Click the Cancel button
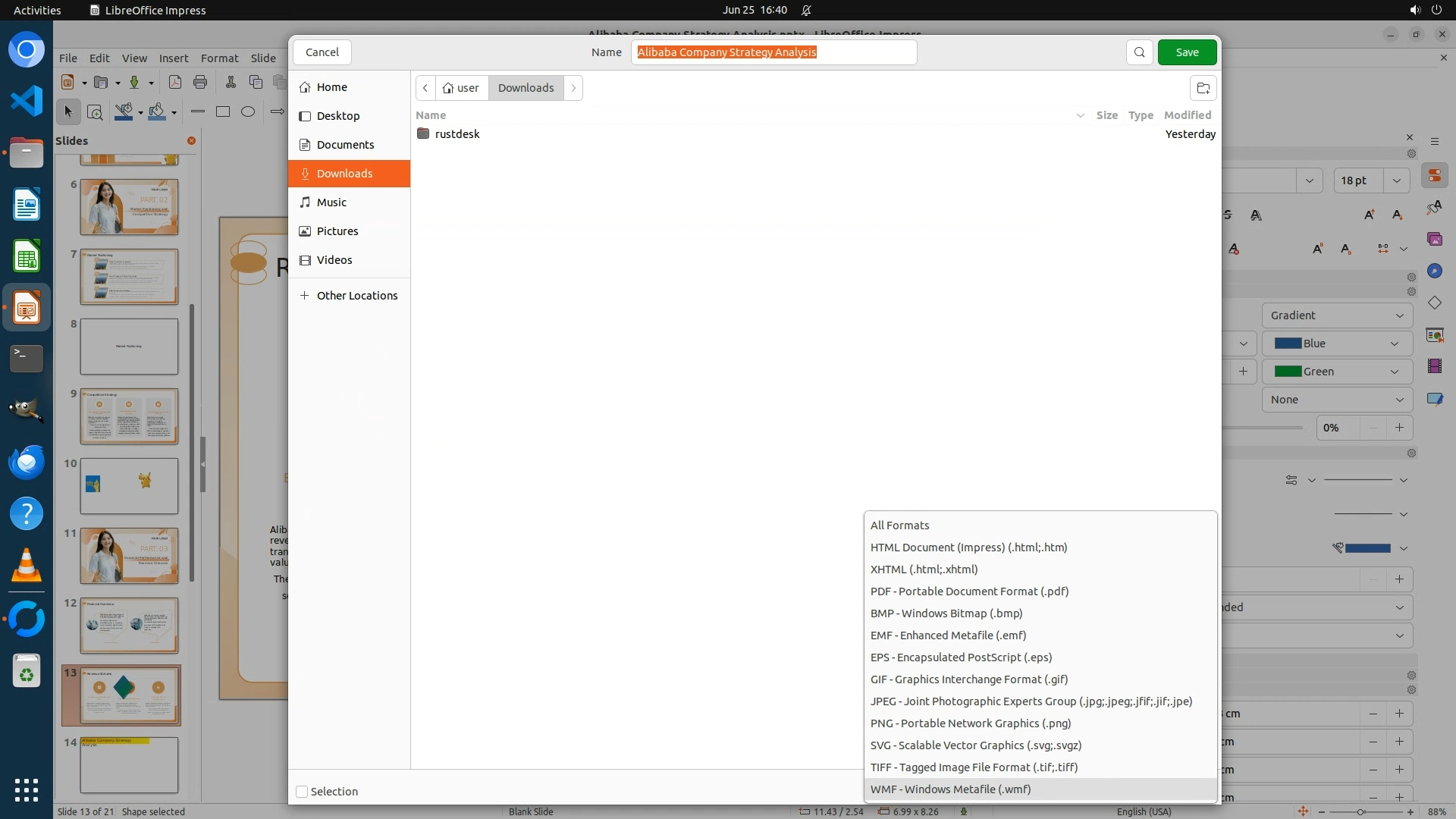Image resolution: width=1456 pixels, height=819 pixels. coord(322,52)
